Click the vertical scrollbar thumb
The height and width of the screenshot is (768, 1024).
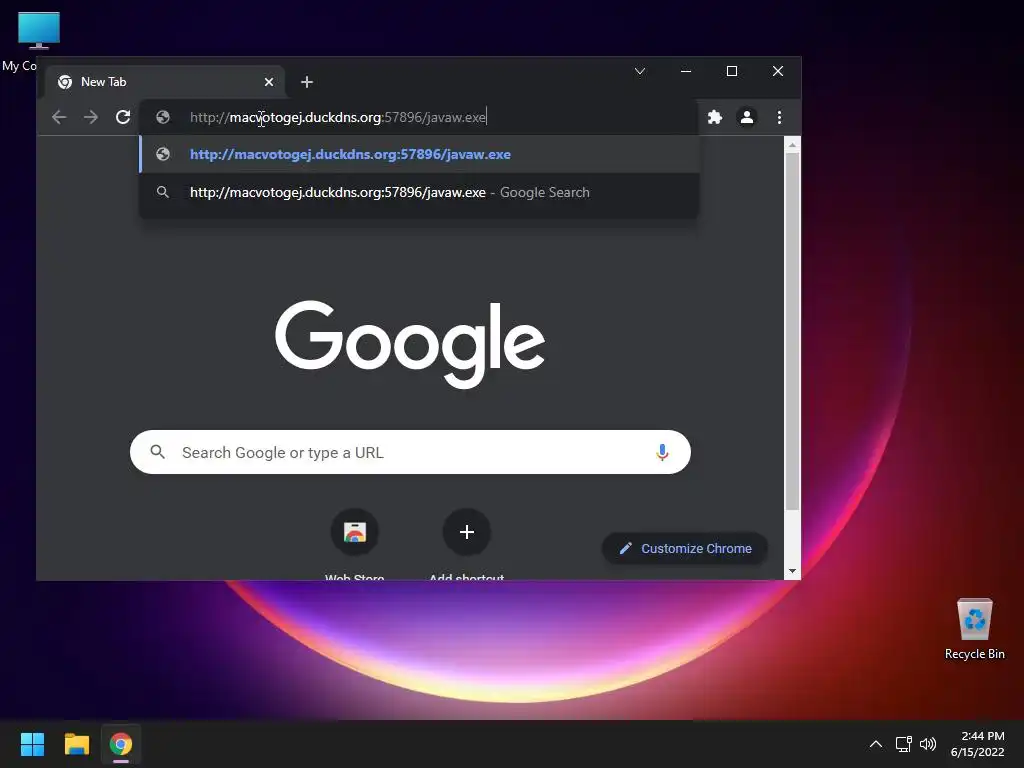(x=792, y=332)
